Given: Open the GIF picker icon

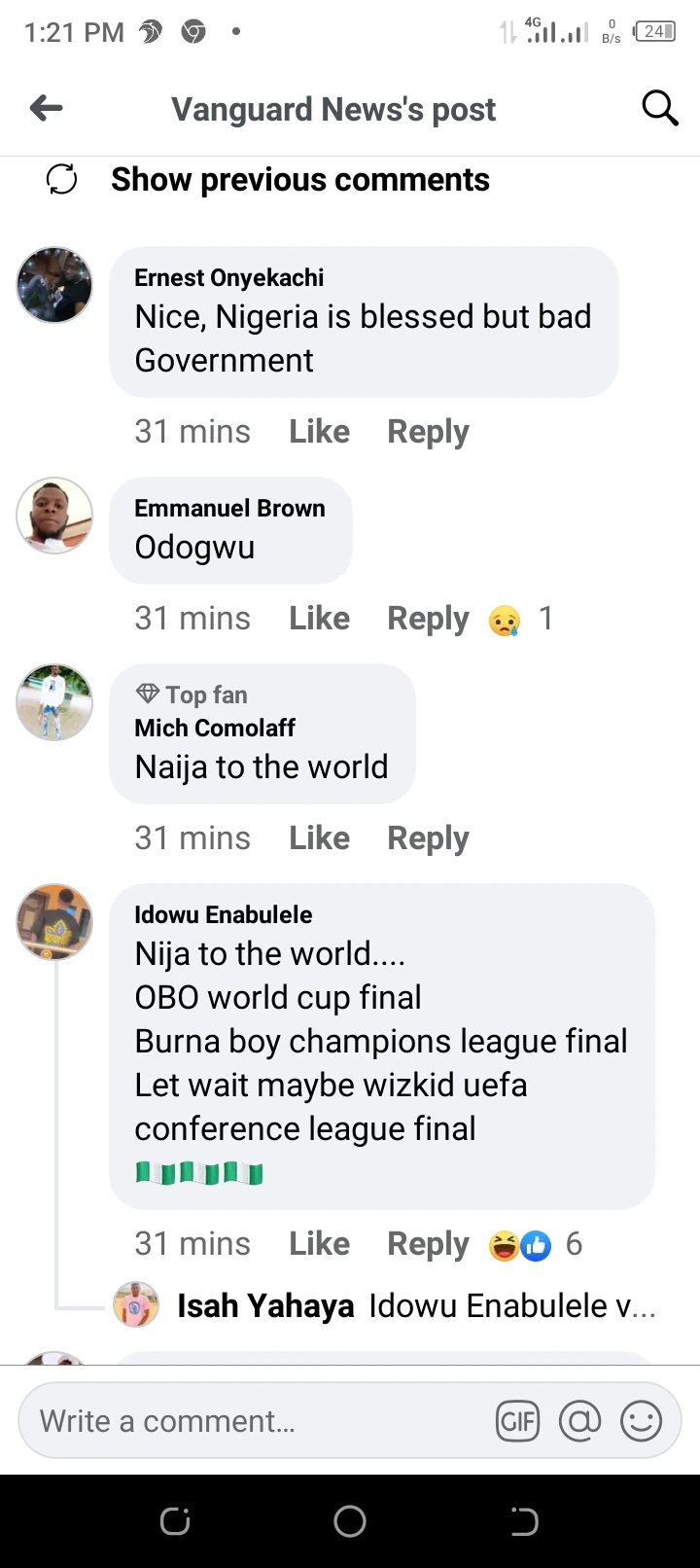Looking at the screenshot, I should click(517, 1421).
